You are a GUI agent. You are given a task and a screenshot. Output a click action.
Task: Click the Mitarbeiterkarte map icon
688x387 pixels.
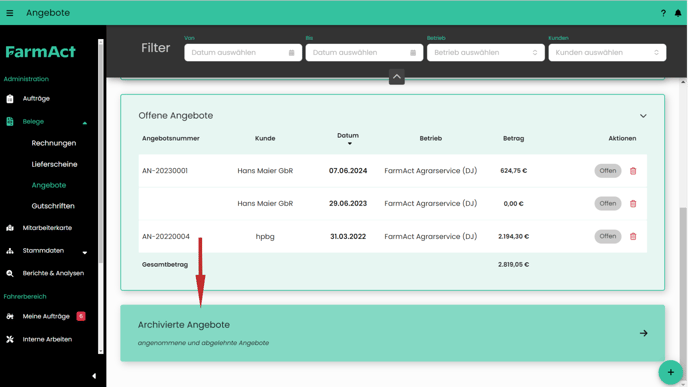point(10,228)
